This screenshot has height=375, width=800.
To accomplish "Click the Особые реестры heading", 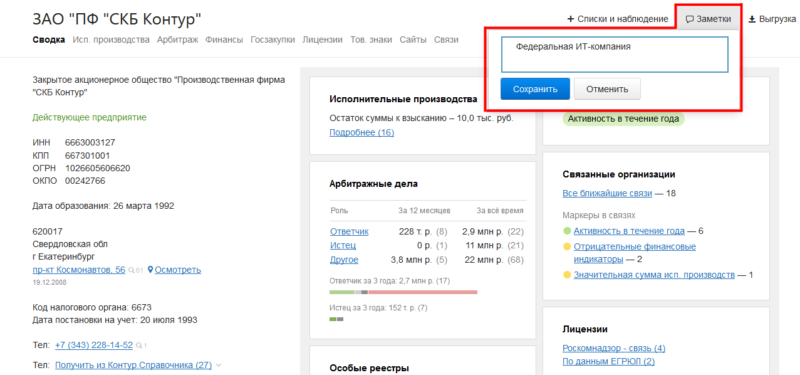I will (x=369, y=368).
